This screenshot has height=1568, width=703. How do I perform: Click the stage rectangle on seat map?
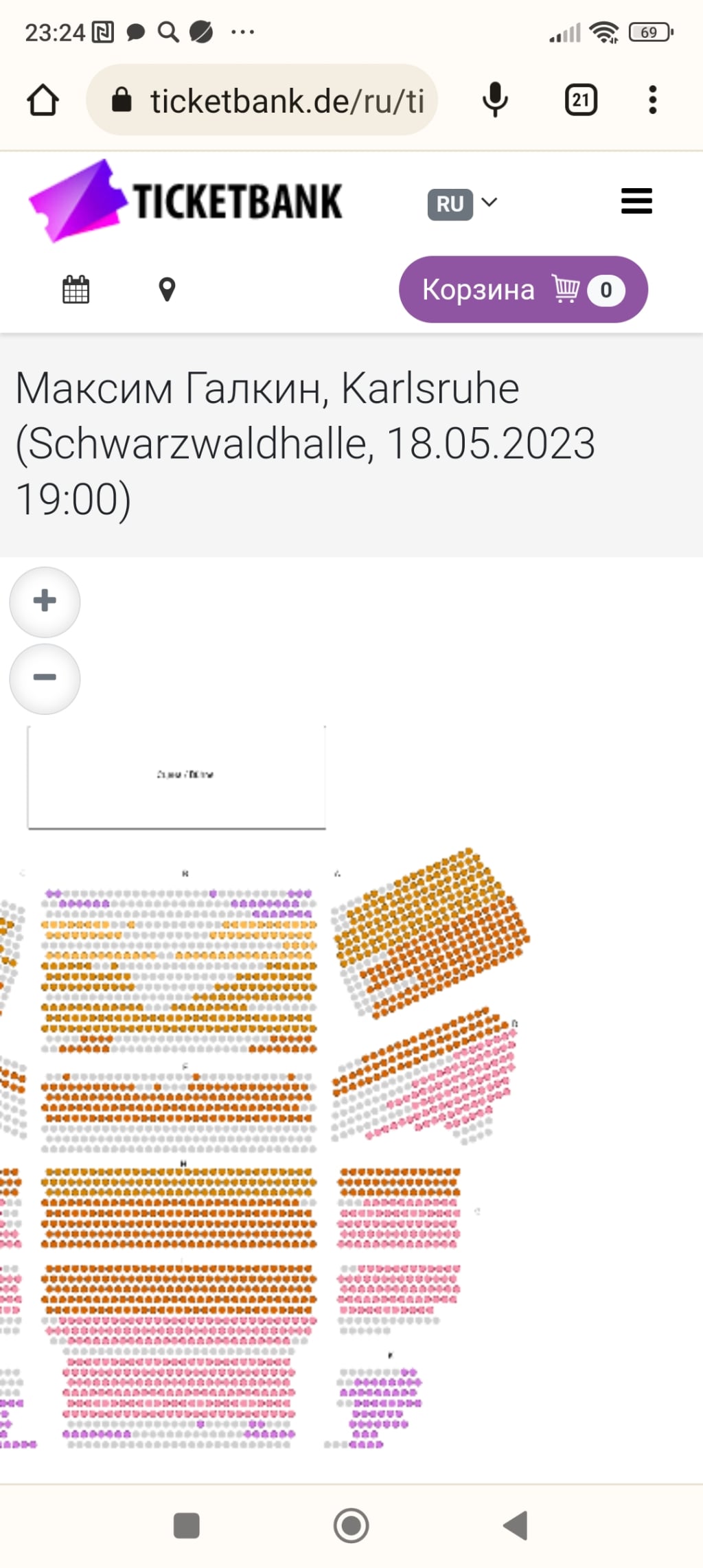[x=176, y=777]
